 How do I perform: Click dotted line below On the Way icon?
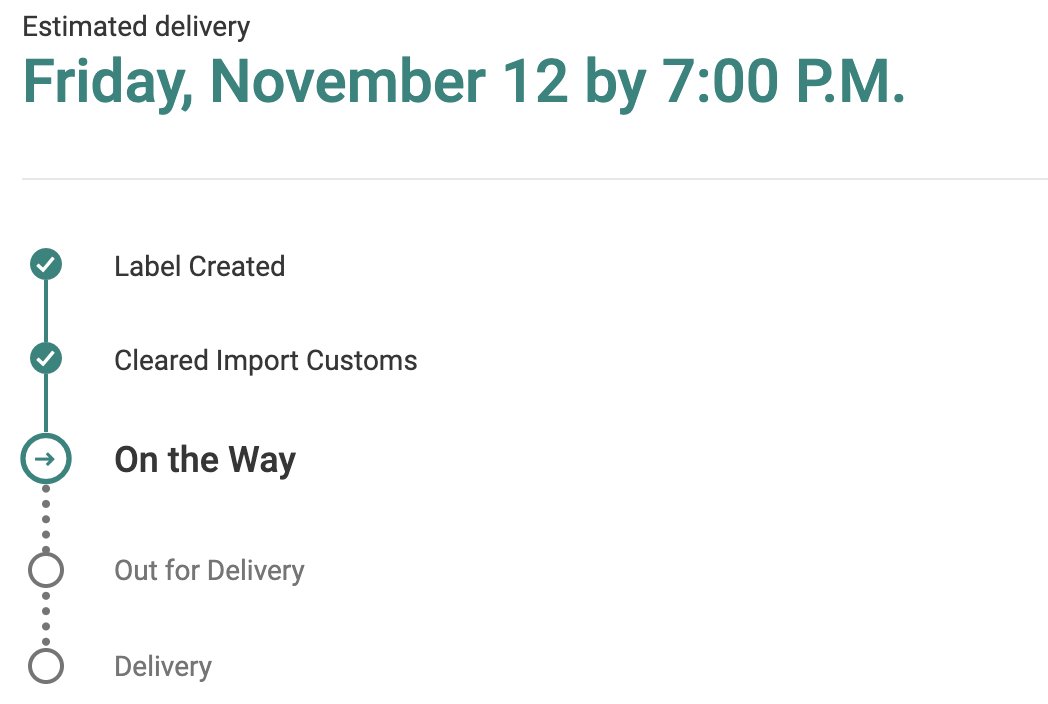coord(46,517)
